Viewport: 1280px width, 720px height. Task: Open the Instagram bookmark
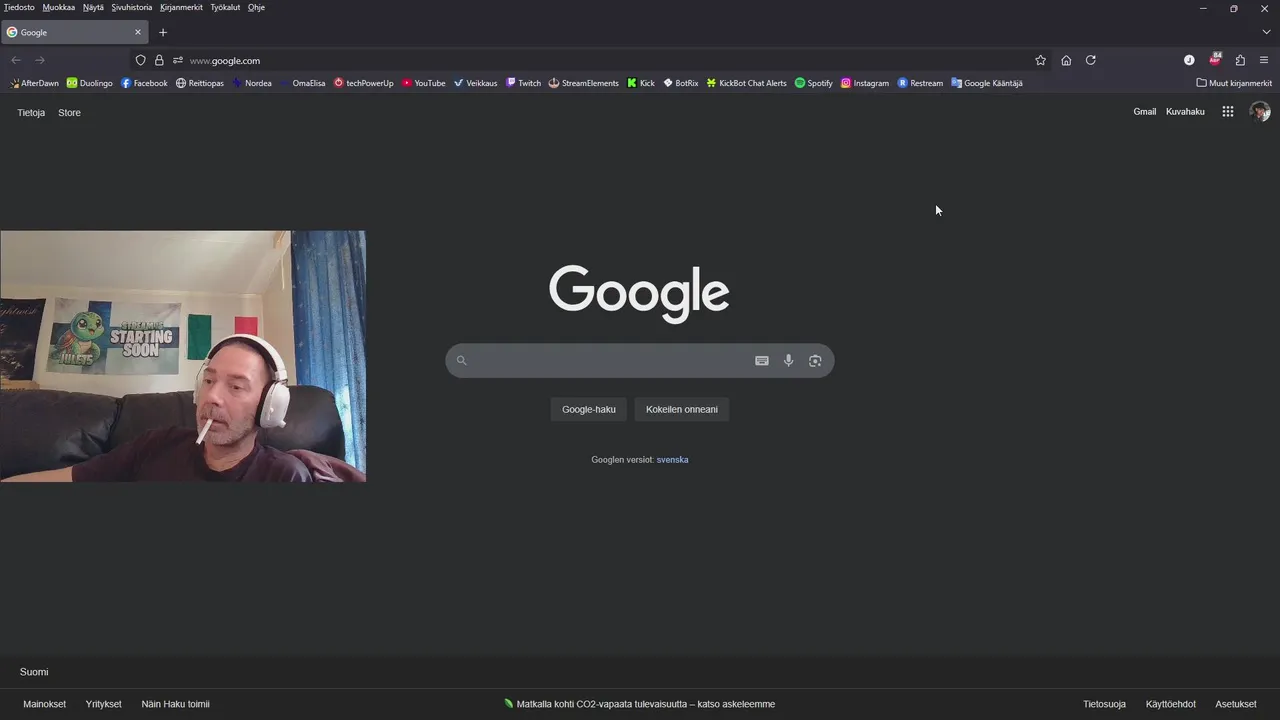[865, 83]
